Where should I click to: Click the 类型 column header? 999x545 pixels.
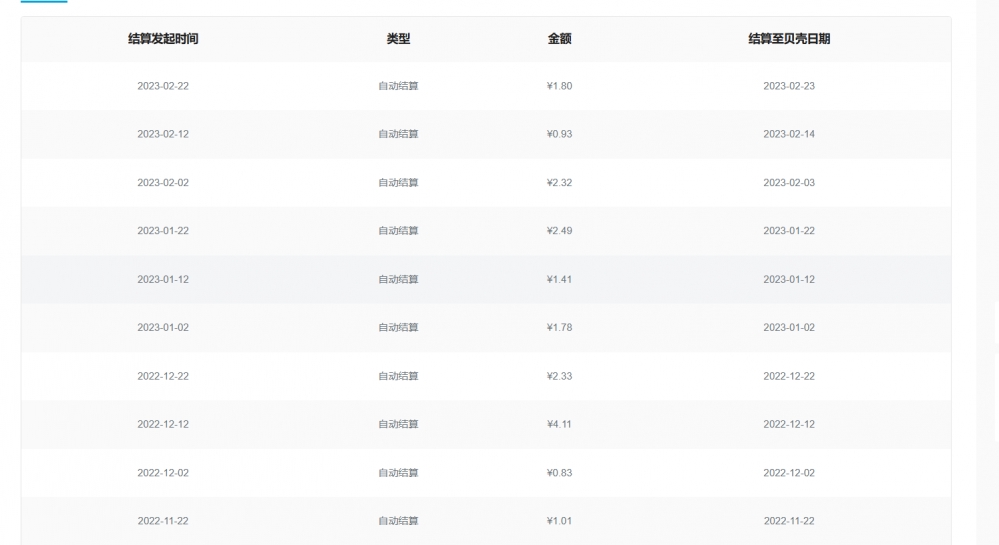point(398,39)
